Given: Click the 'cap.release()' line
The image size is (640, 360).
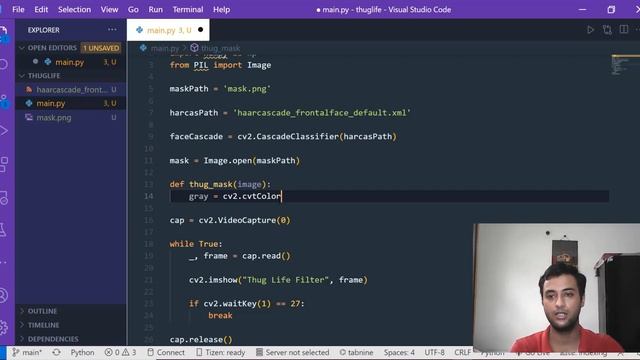Looking at the screenshot, I should (x=201, y=340).
